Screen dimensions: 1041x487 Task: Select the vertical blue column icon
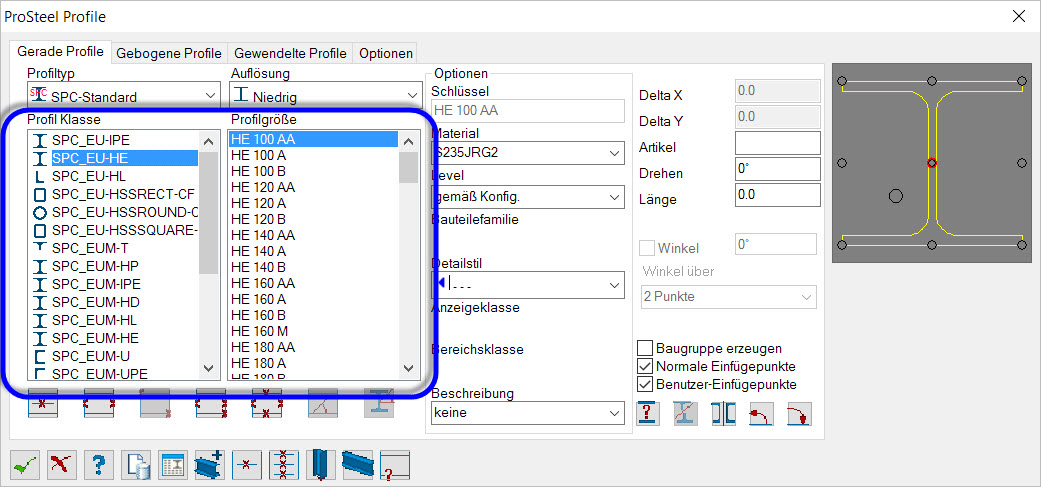pos(320,465)
